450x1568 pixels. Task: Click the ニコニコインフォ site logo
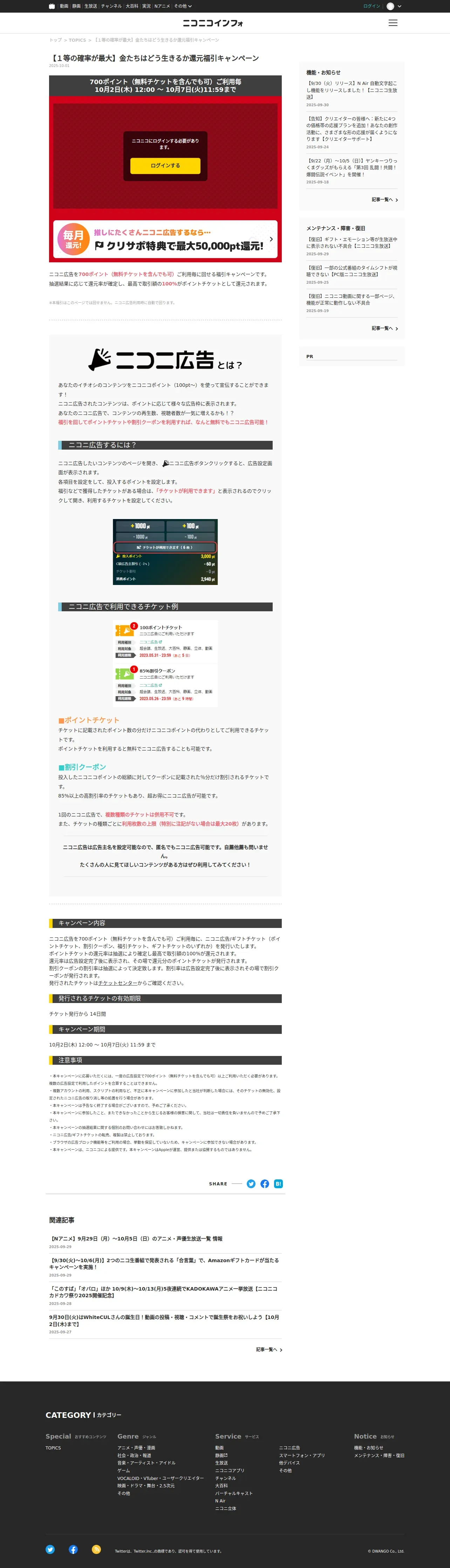pyautogui.click(x=213, y=23)
